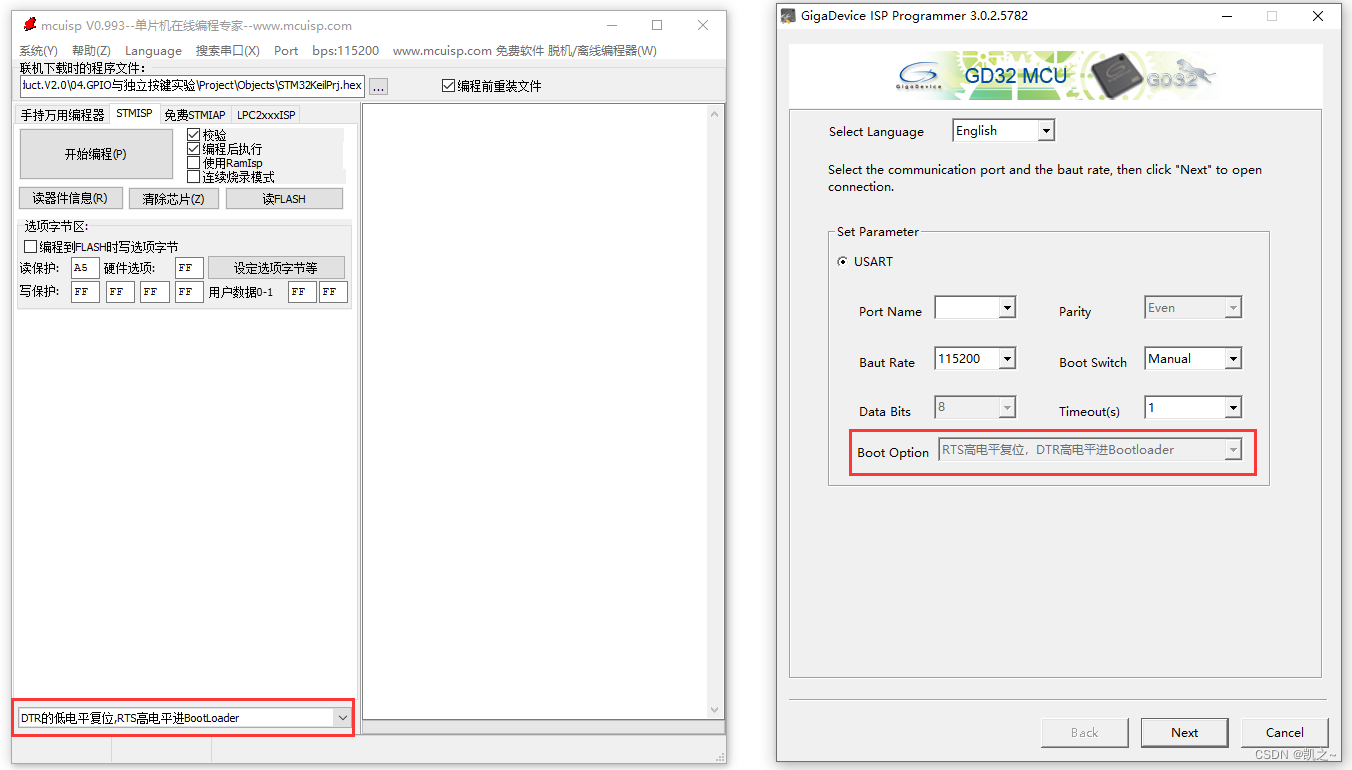Click 搜索串口(X) to search serial ports
The width and height of the screenshot is (1352, 770).
point(228,51)
